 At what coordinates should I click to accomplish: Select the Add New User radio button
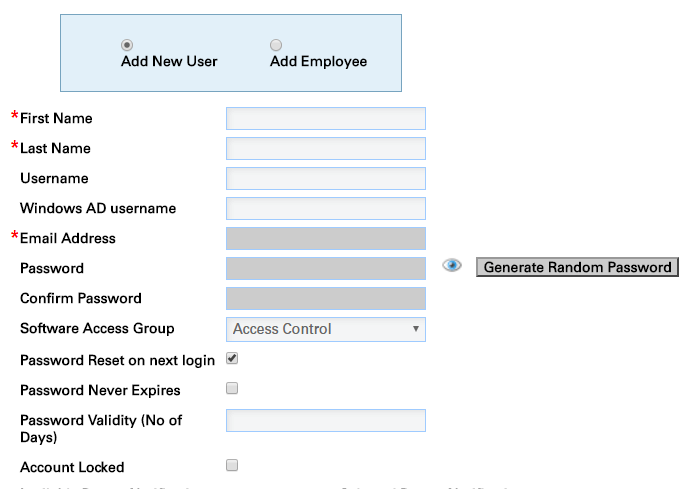click(x=127, y=45)
